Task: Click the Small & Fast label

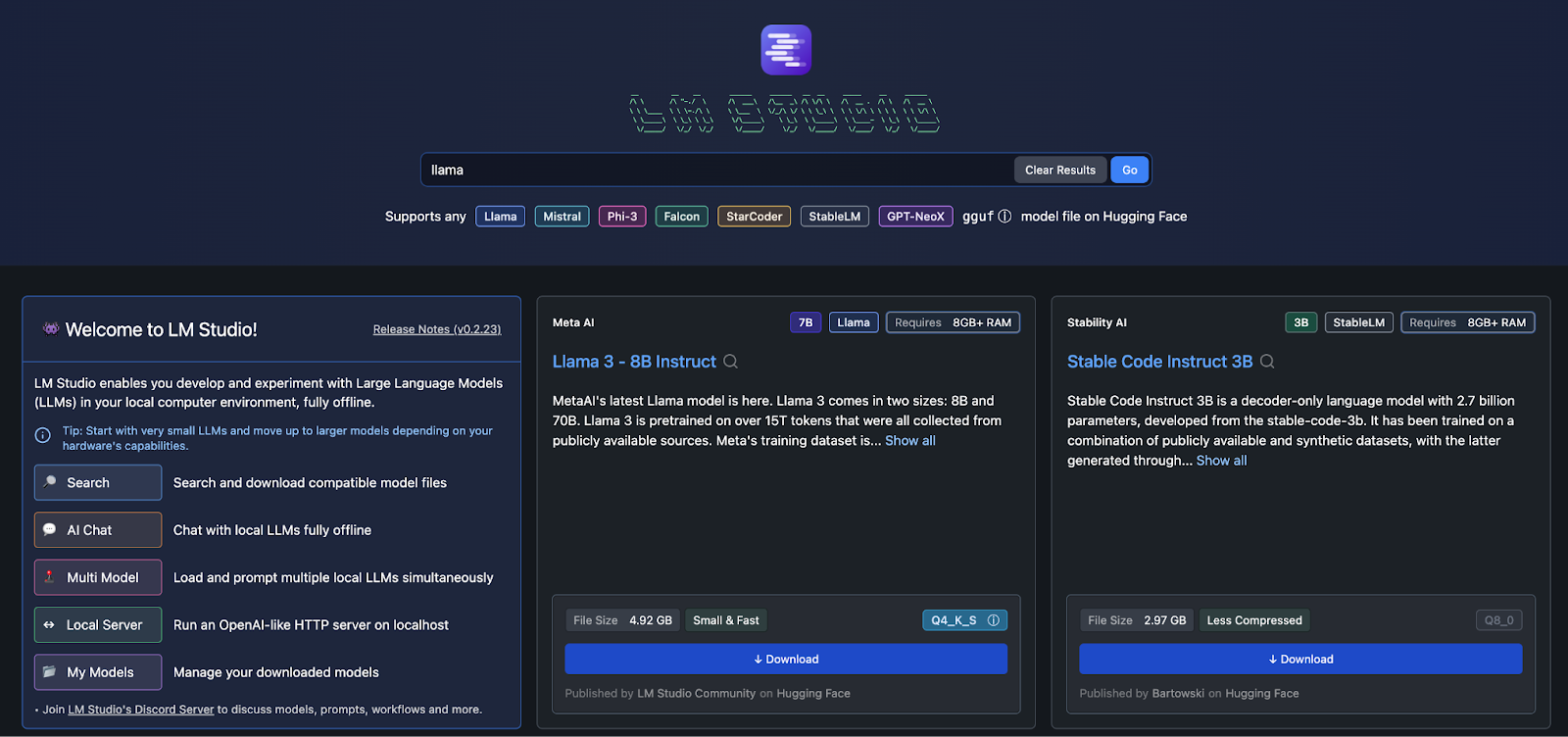Action: (726, 620)
